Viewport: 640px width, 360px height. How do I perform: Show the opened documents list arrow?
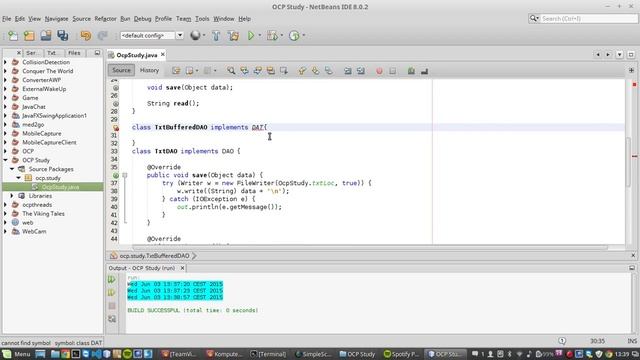point(620,55)
